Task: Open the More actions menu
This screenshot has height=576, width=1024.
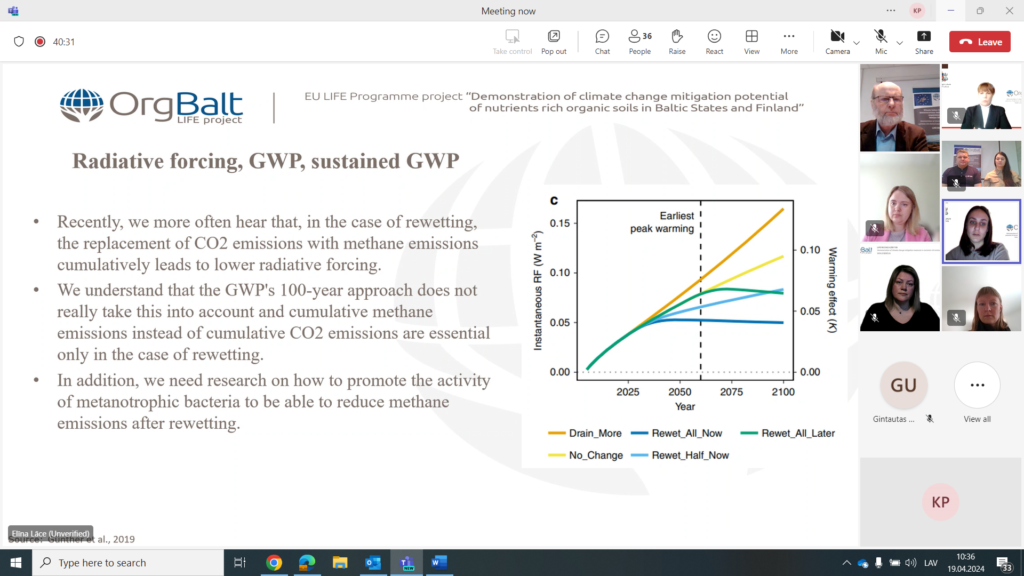Action: [789, 42]
